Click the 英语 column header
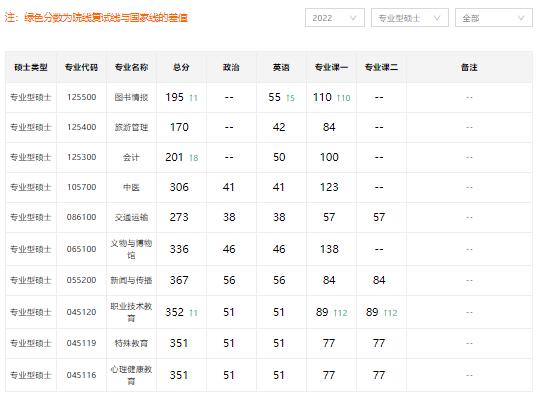538x398 pixels. tap(281, 67)
